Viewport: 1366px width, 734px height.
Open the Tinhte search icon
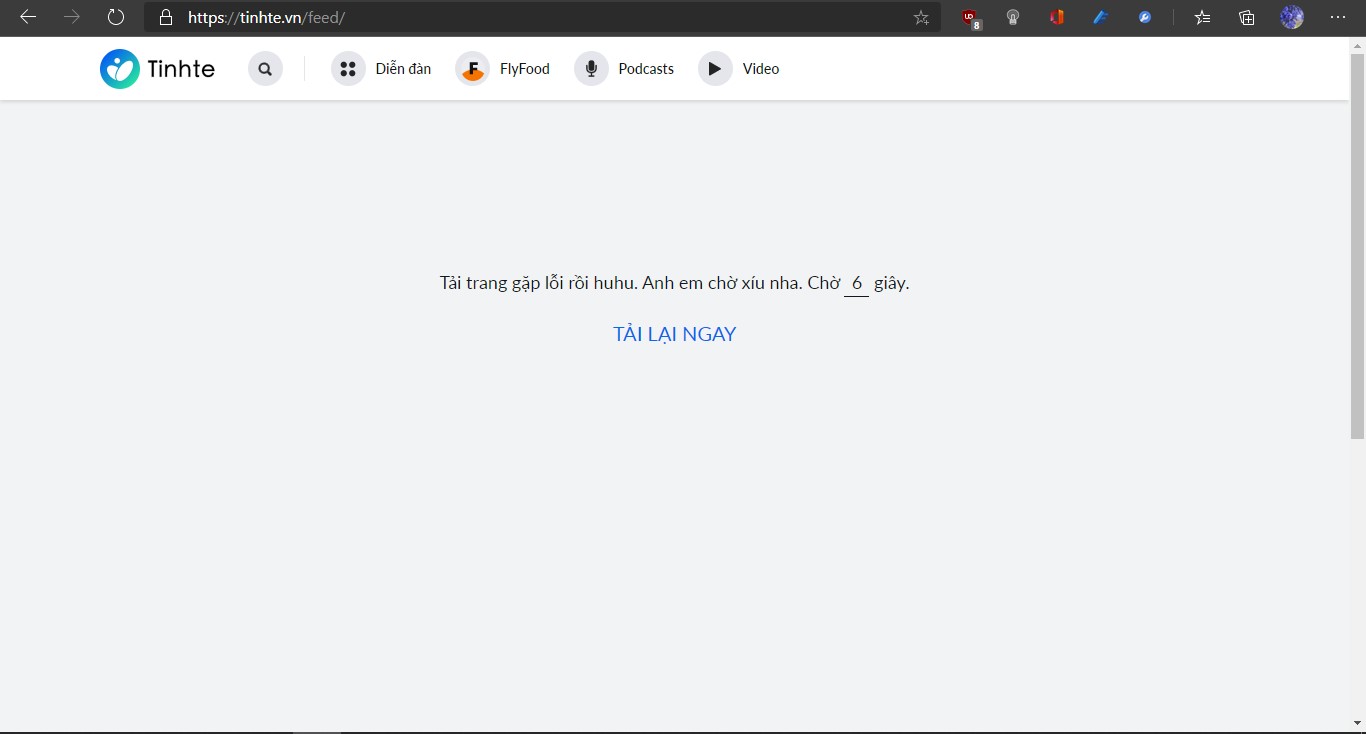click(265, 69)
